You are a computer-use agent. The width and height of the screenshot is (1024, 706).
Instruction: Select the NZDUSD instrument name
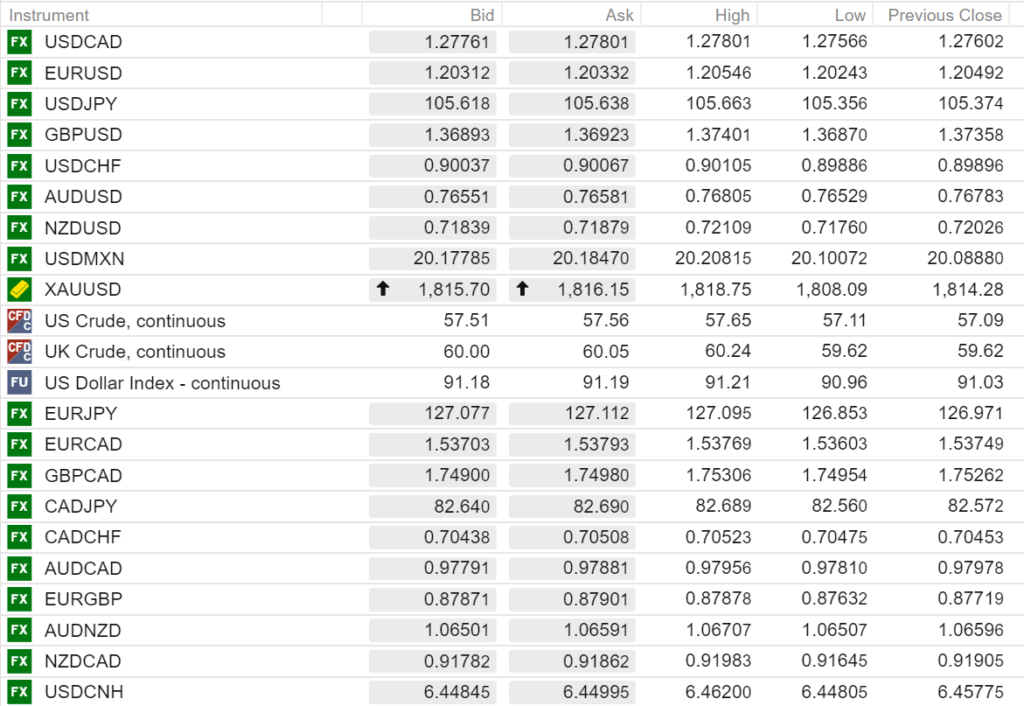pos(83,228)
